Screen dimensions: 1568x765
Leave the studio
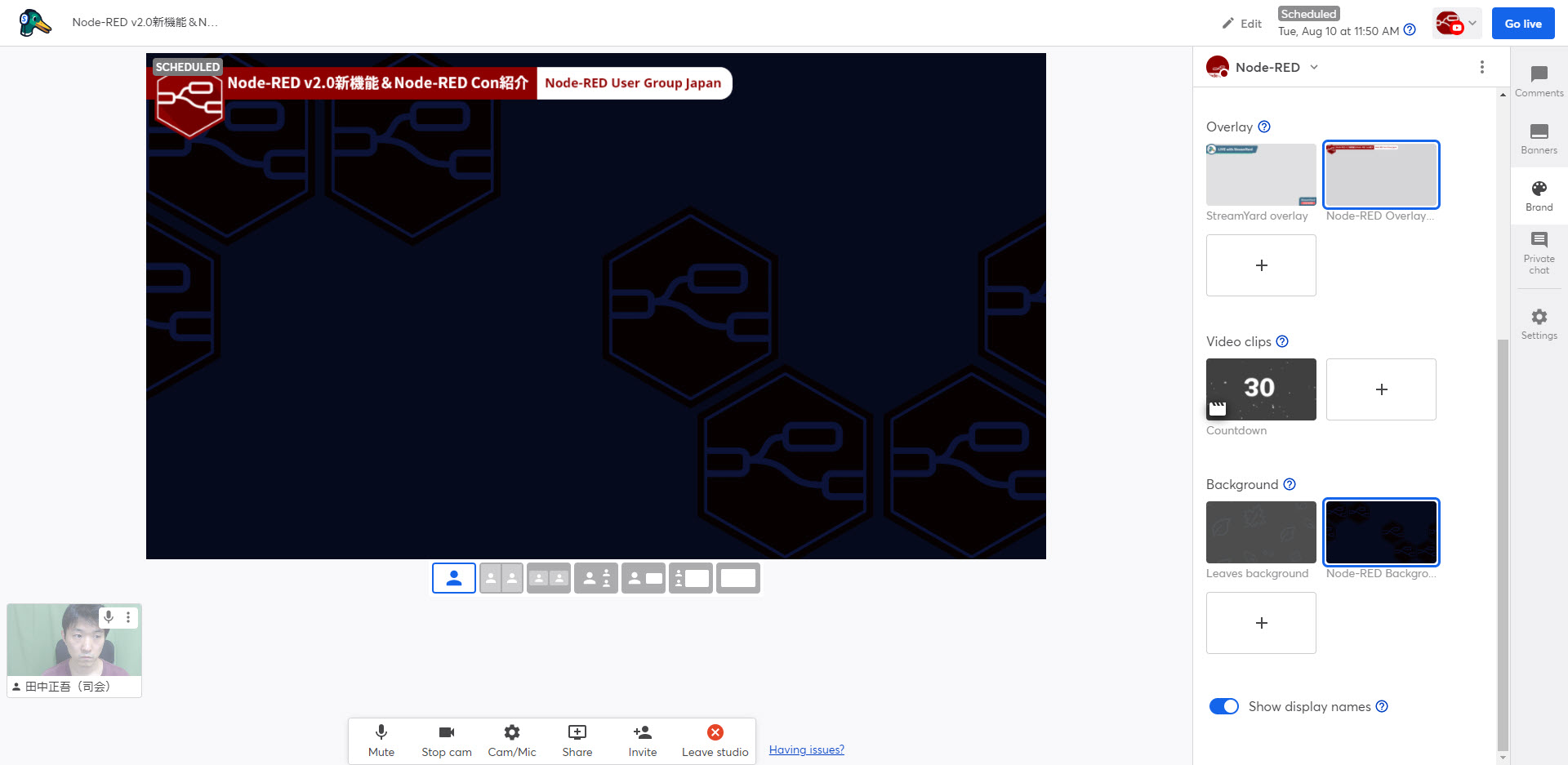tap(715, 740)
